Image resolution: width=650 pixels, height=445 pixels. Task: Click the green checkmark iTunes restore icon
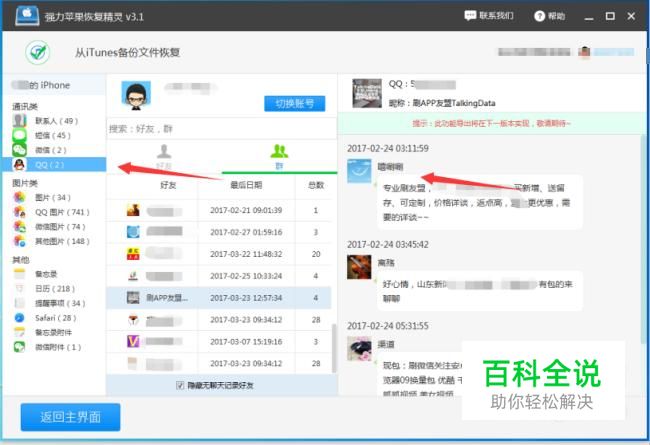38,52
